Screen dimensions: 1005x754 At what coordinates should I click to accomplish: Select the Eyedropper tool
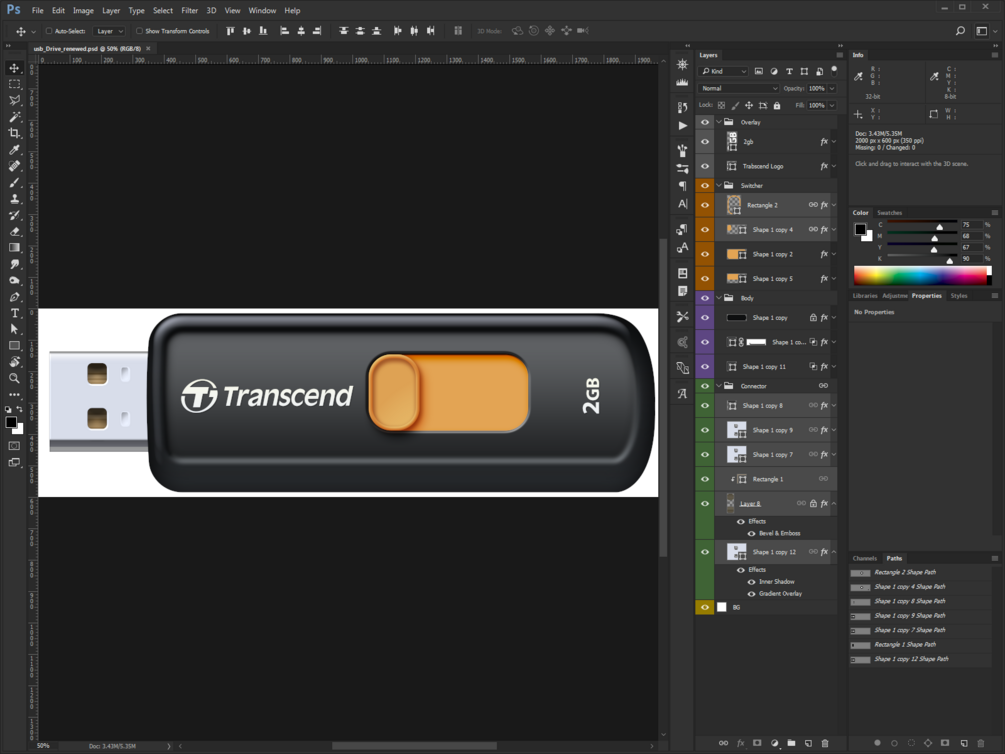coord(14,149)
